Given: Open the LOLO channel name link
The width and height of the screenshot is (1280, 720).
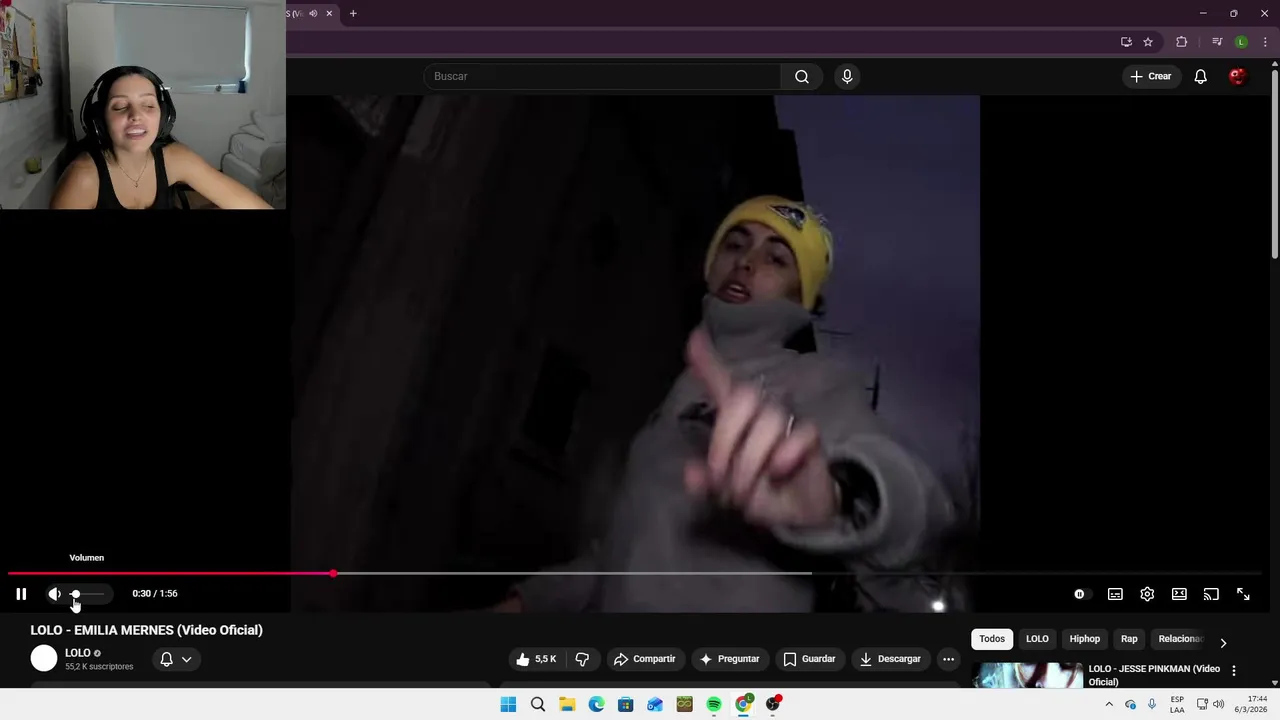Looking at the screenshot, I should pos(78,653).
